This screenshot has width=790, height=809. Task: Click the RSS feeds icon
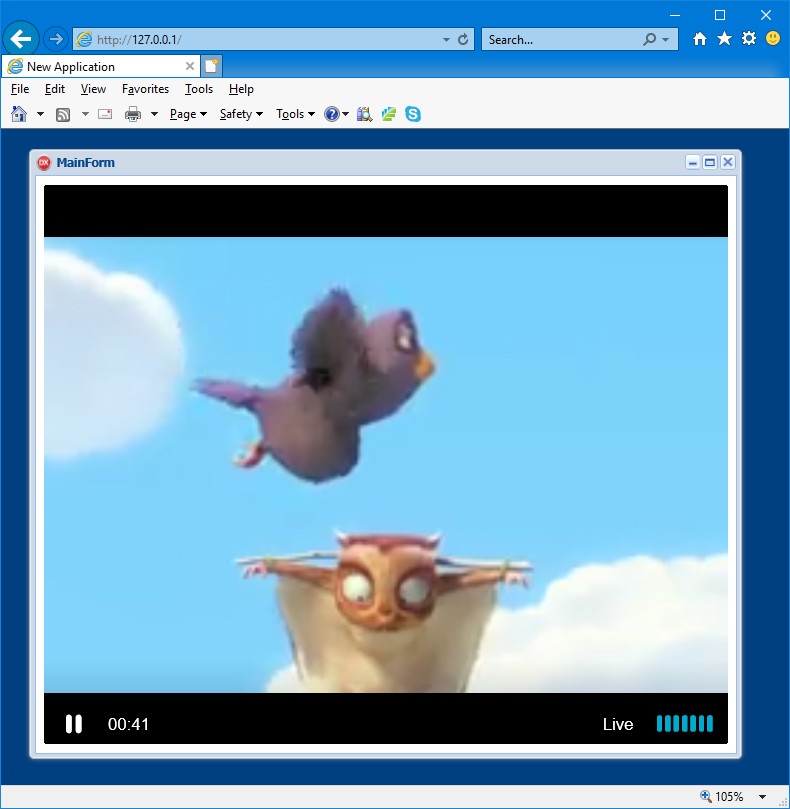coord(62,115)
